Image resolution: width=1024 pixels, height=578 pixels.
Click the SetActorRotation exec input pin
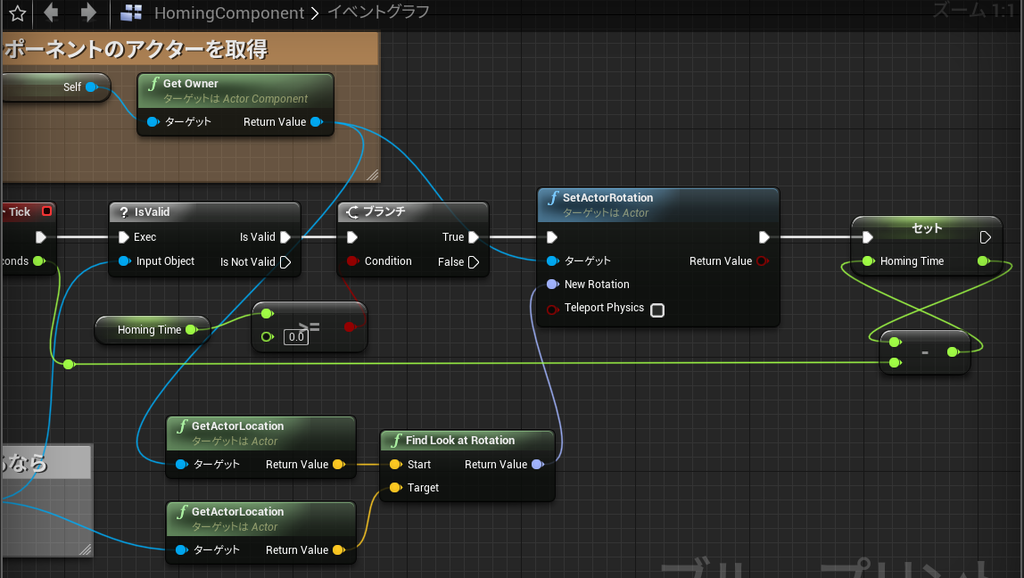pos(552,237)
